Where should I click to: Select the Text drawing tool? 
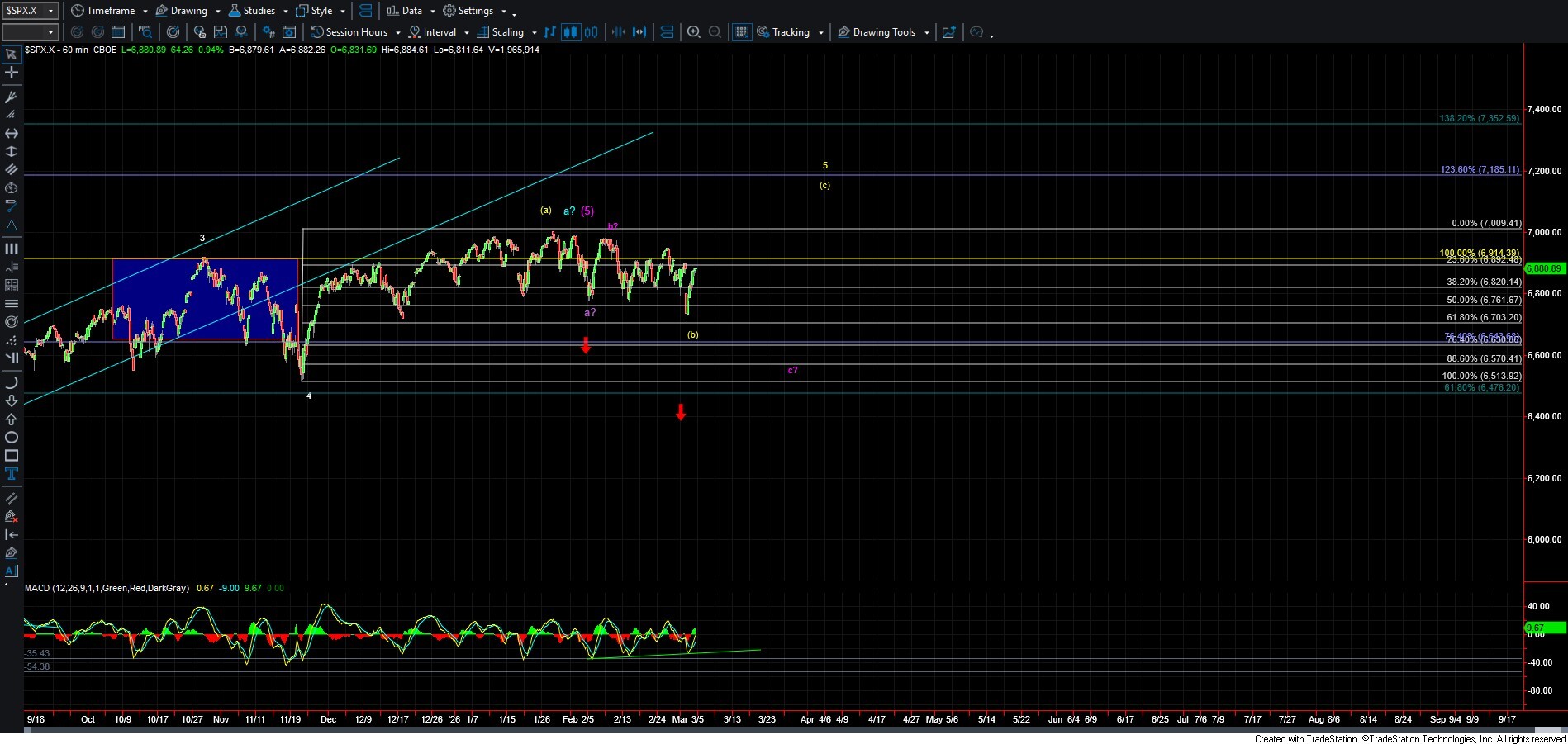pyautogui.click(x=12, y=474)
